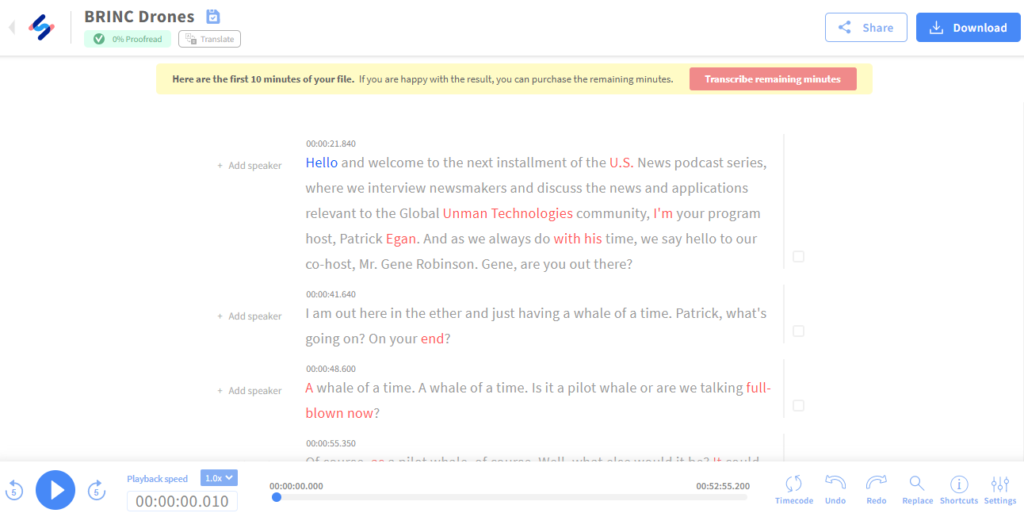Tick the checkbox for the 00:00:41.640 paragraph
The image size is (1024, 513).
798,331
